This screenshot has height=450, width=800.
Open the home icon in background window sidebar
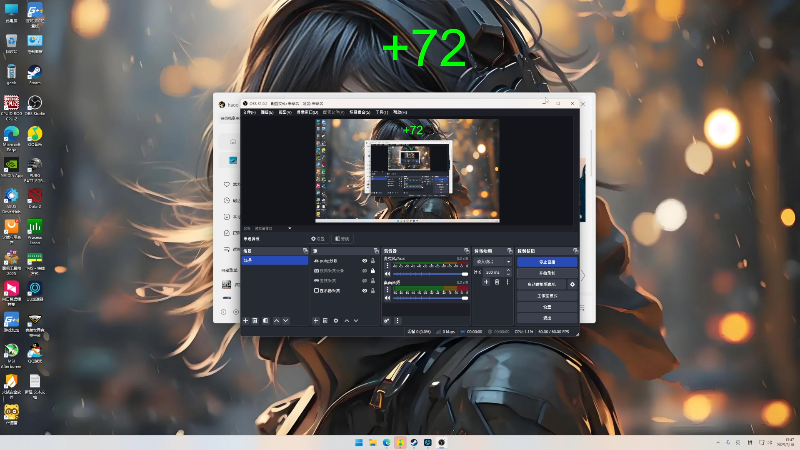(x=233, y=141)
